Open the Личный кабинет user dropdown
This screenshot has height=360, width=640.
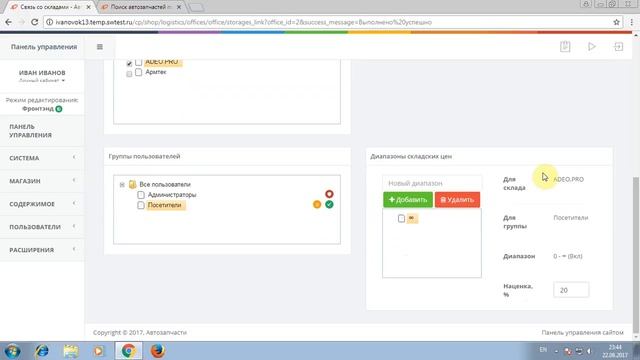(x=42, y=80)
